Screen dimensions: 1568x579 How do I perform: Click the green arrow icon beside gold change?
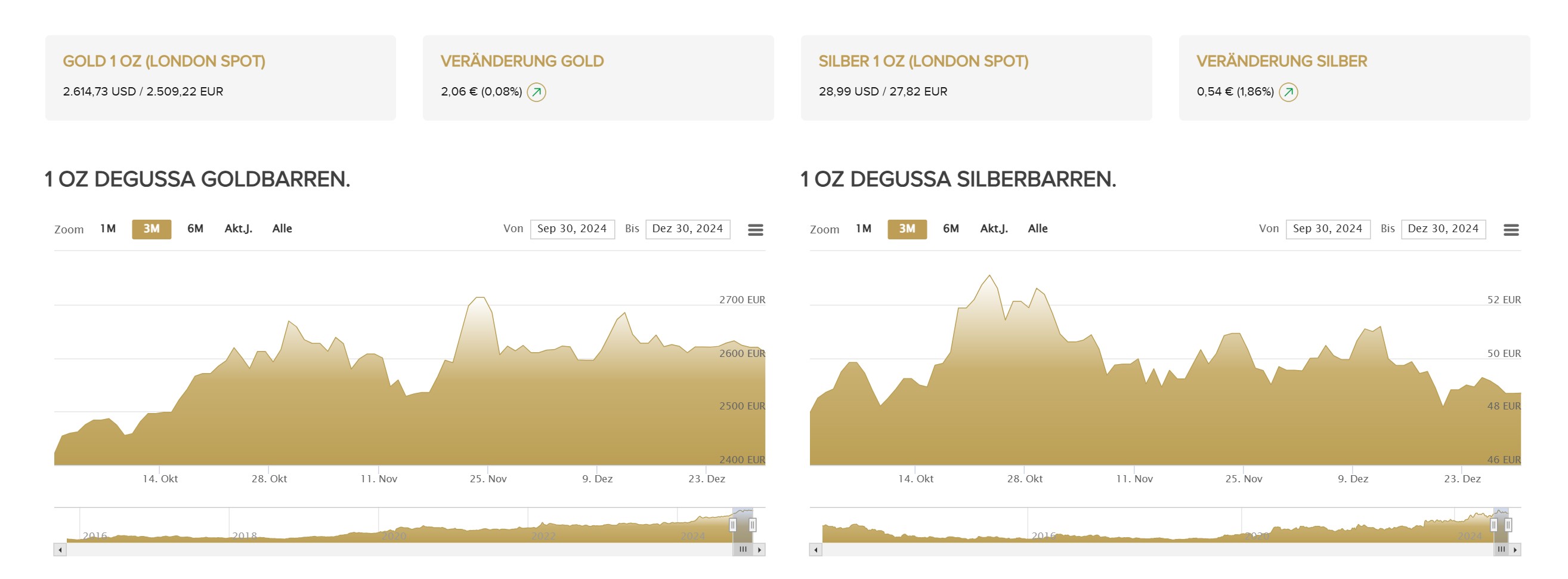tap(536, 92)
